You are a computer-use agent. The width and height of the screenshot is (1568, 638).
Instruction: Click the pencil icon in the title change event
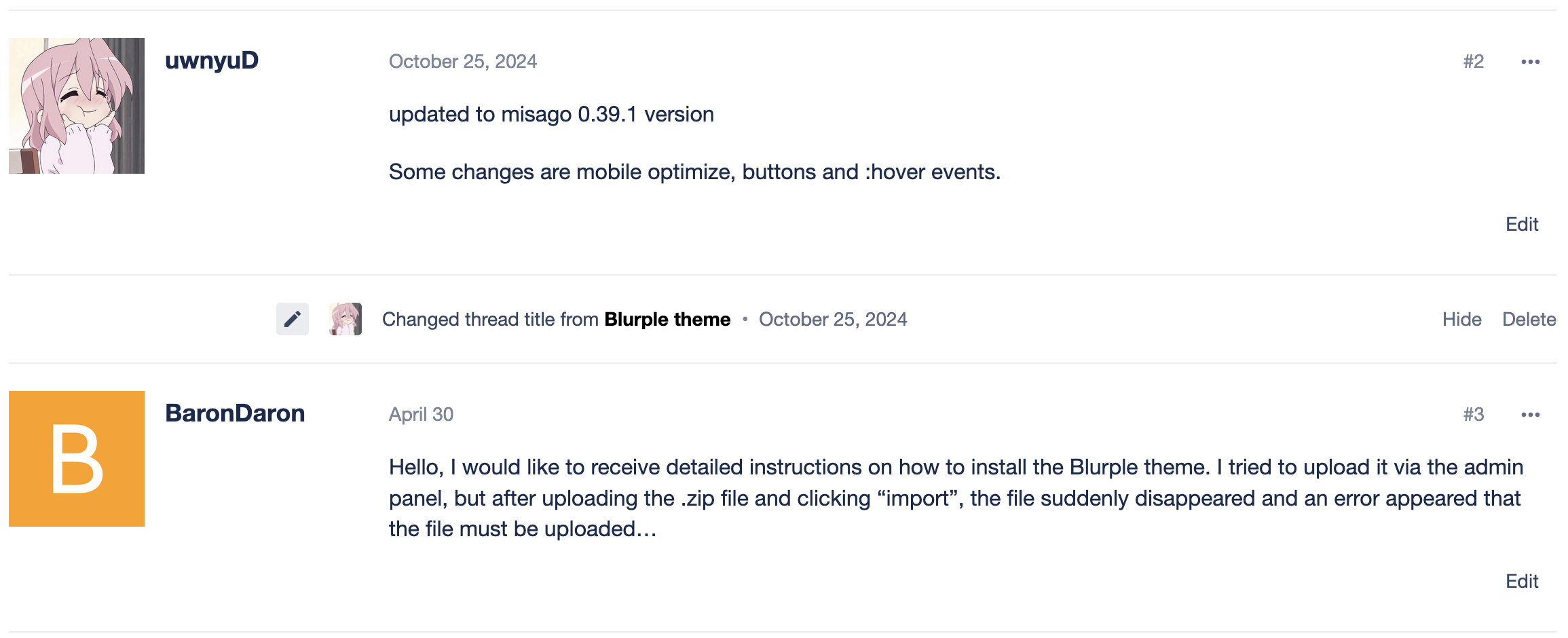[x=293, y=319]
